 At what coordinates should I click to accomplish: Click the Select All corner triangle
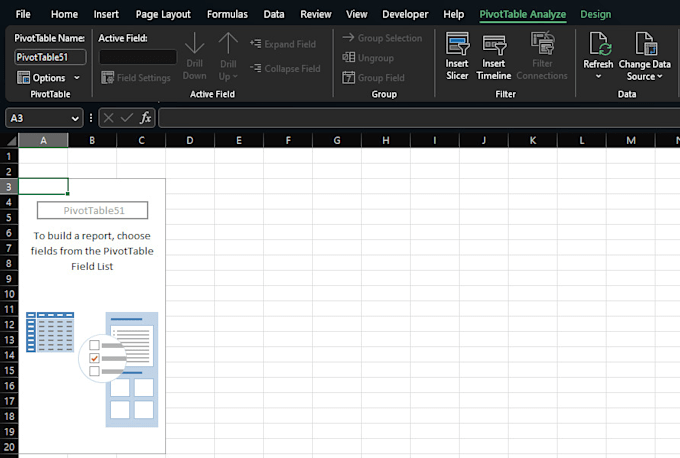pos(11,141)
